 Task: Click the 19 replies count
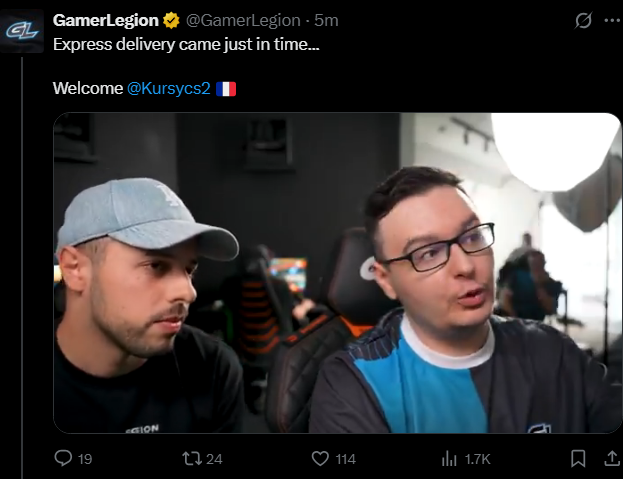click(x=85, y=459)
